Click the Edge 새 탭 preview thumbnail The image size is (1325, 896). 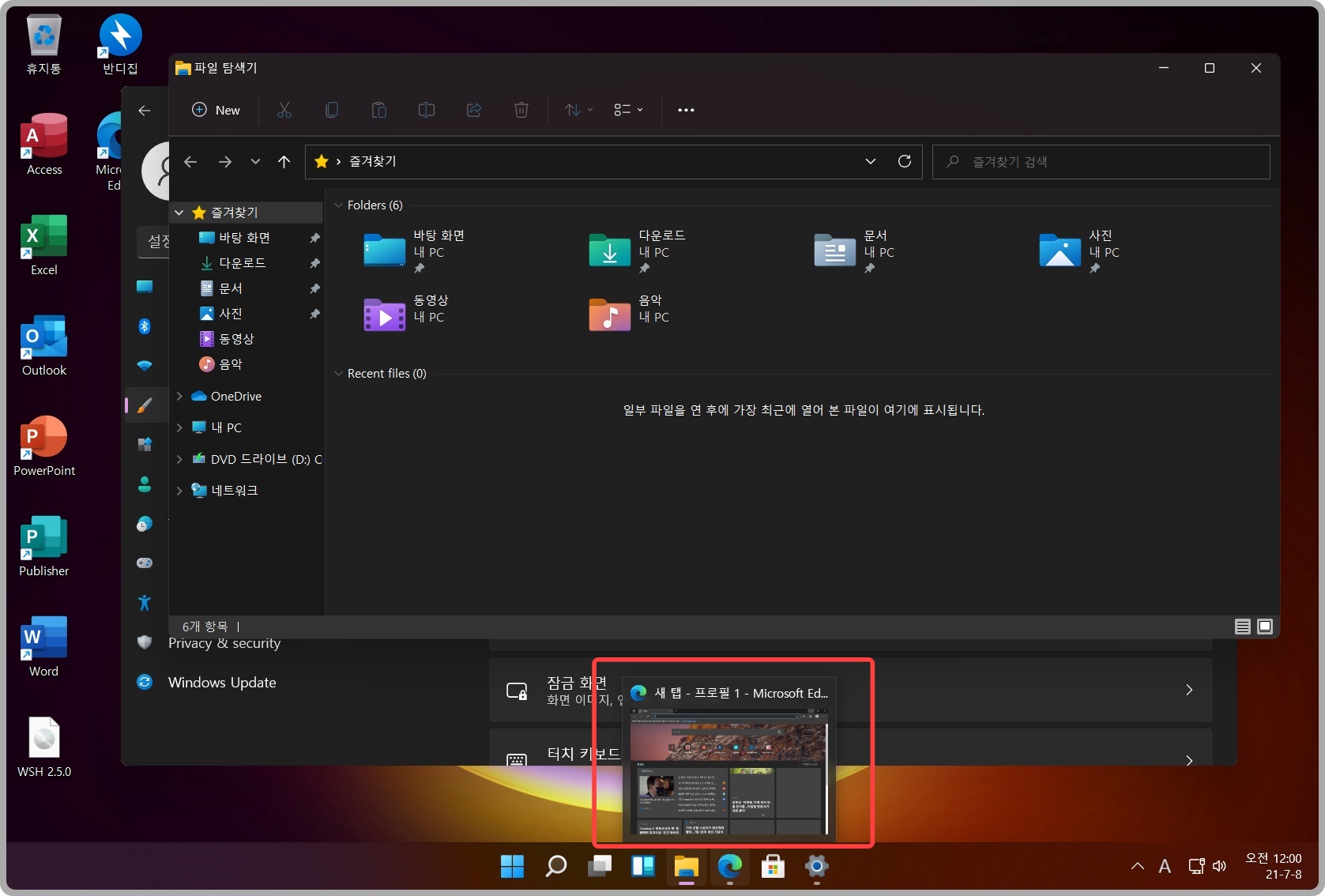729,770
